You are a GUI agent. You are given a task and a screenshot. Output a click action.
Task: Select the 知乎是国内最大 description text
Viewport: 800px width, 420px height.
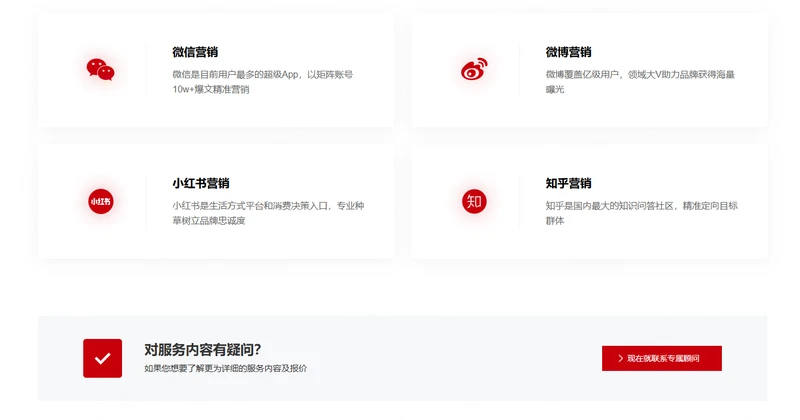pyautogui.click(x=641, y=213)
